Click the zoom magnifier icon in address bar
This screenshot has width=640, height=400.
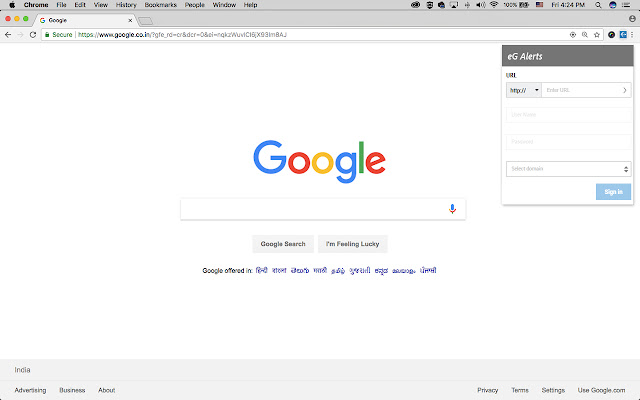(x=585, y=35)
